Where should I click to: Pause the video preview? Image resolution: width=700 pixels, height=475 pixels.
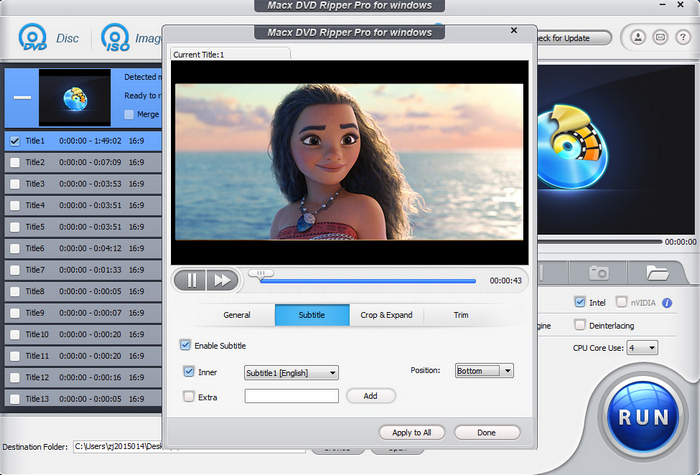(x=190, y=280)
